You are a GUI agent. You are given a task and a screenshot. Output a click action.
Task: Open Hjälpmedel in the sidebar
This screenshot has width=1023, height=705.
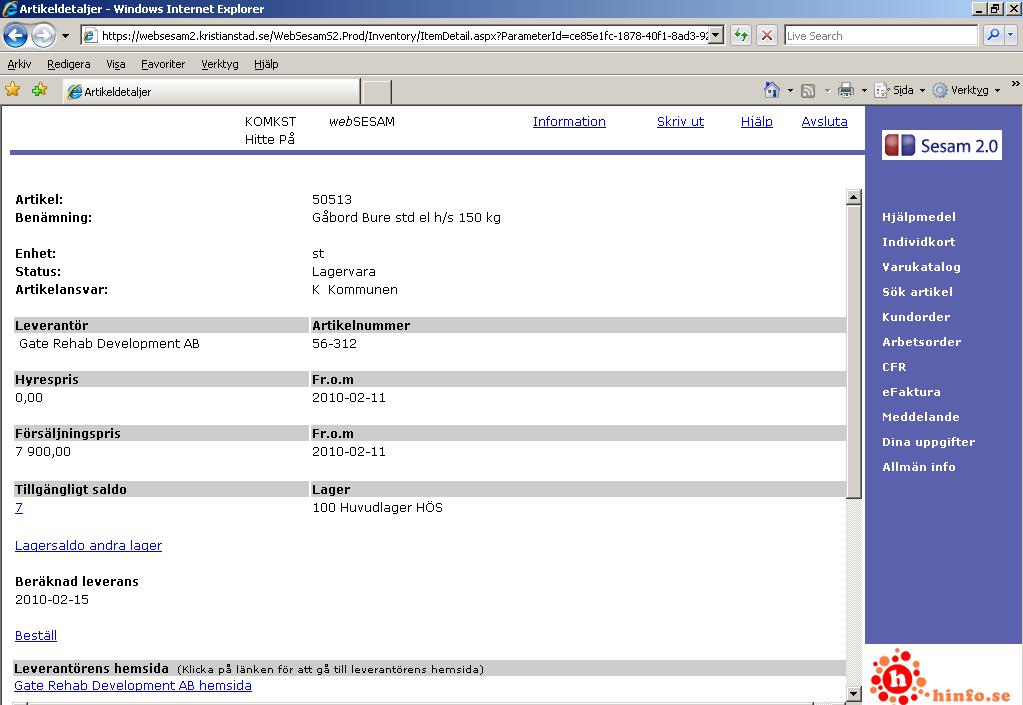pyautogui.click(x=919, y=217)
